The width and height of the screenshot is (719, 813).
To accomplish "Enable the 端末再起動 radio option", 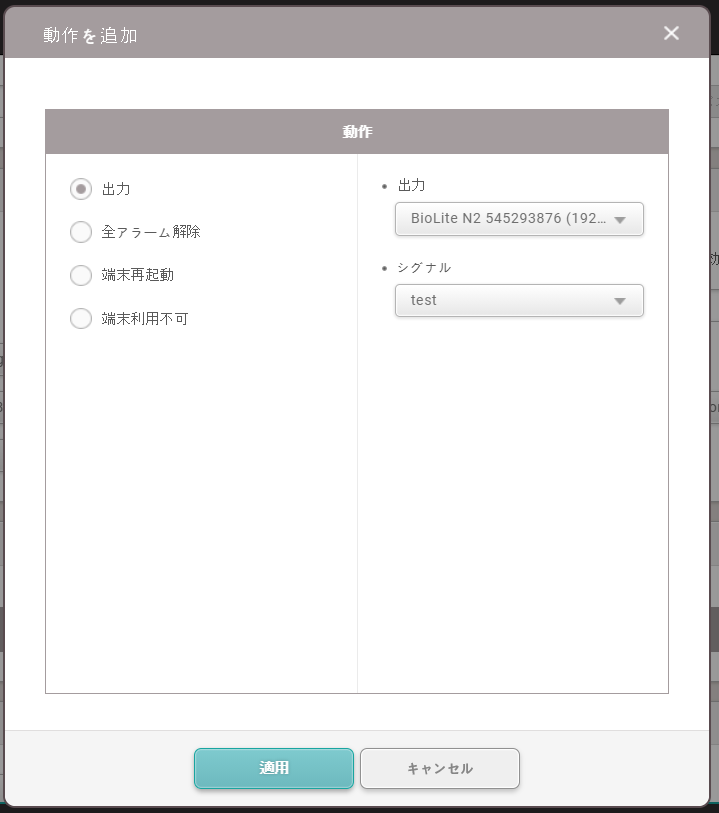I will pyautogui.click(x=81, y=275).
